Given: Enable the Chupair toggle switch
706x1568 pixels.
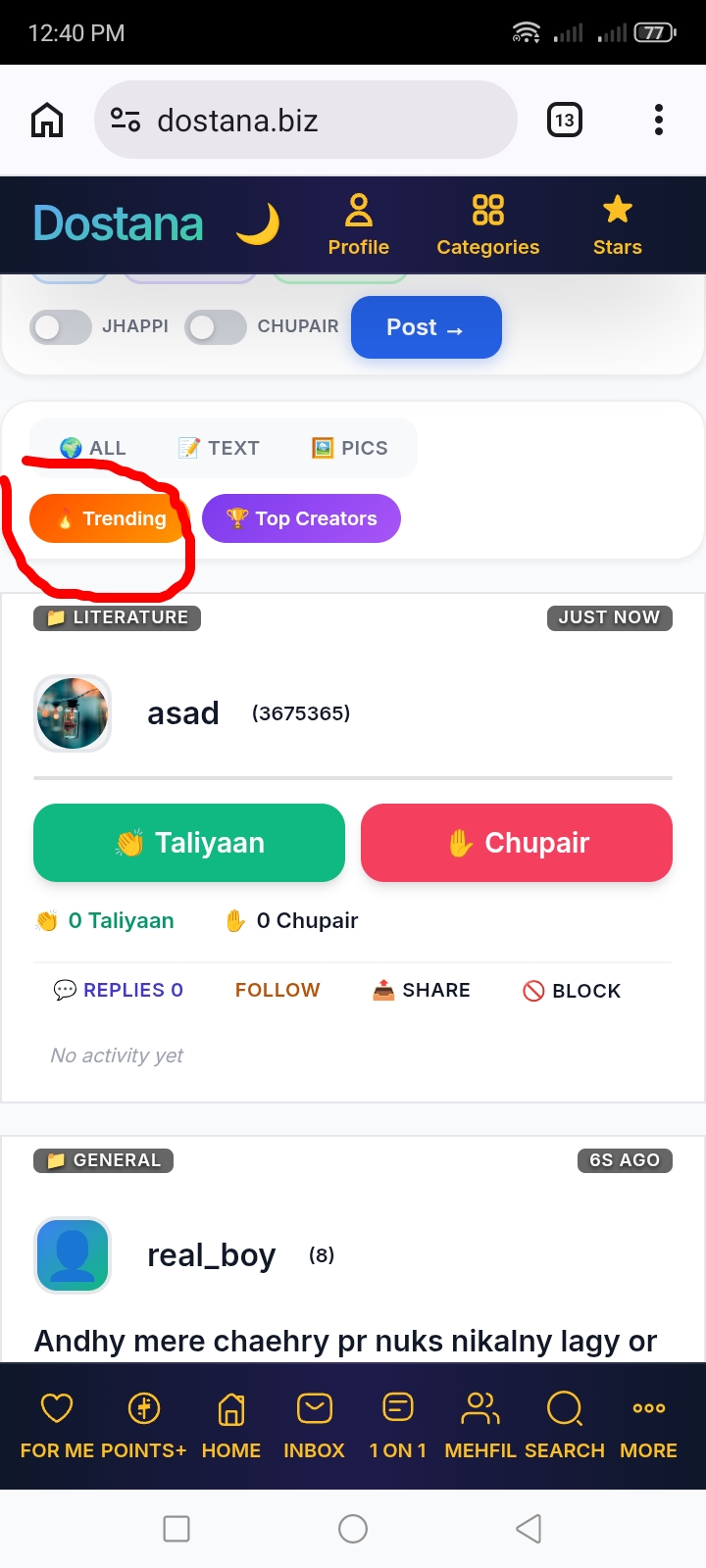Looking at the screenshot, I should click(x=216, y=327).
